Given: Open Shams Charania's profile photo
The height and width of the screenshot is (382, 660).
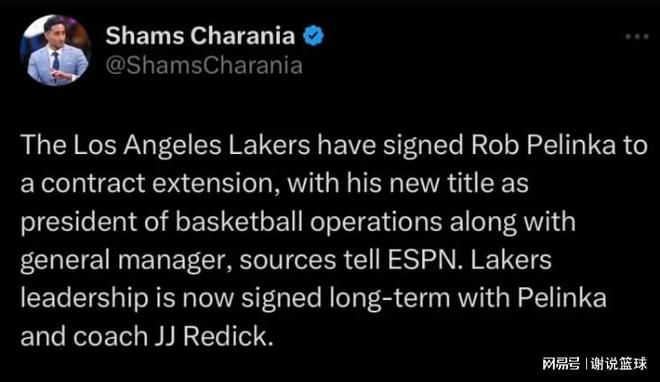Looking at the screenshot, I should (56, 50).
